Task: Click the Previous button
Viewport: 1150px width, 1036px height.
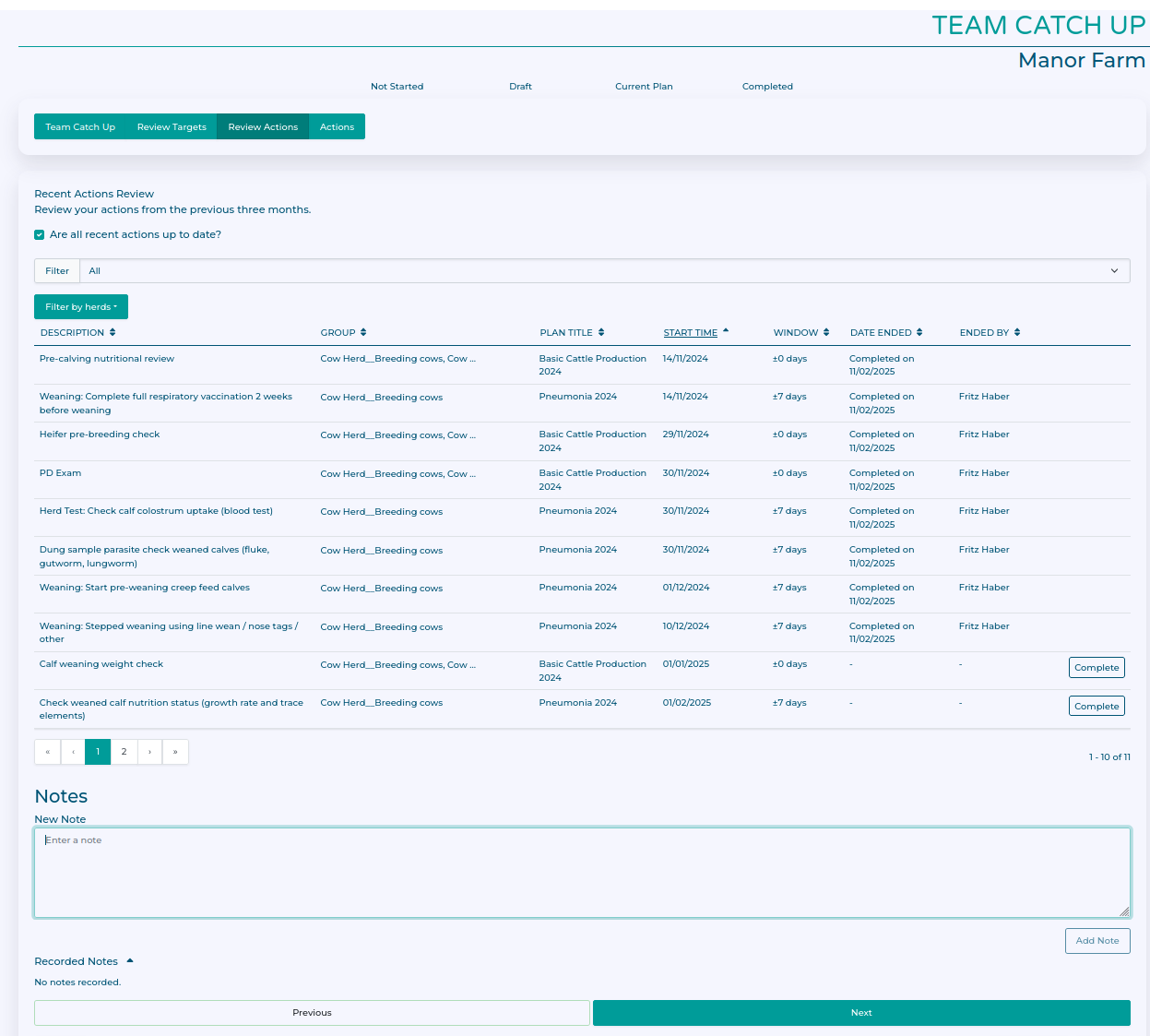Action: point(312,1013)
